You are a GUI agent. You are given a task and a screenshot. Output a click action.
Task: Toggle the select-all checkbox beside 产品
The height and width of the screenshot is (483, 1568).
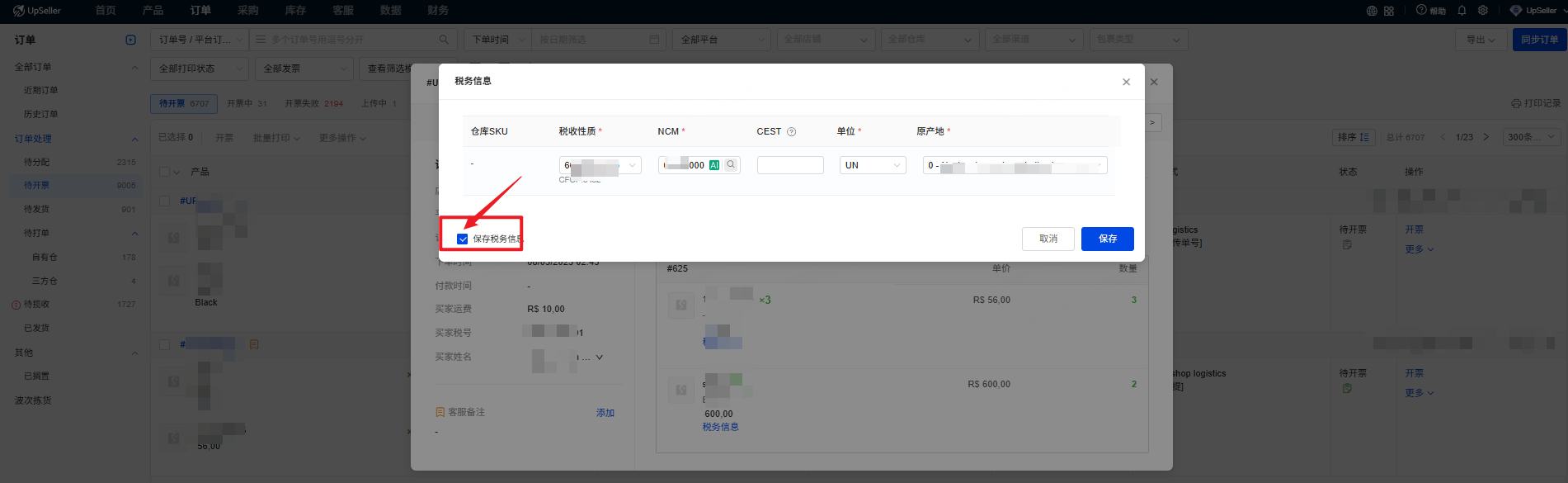pos(165,172)
